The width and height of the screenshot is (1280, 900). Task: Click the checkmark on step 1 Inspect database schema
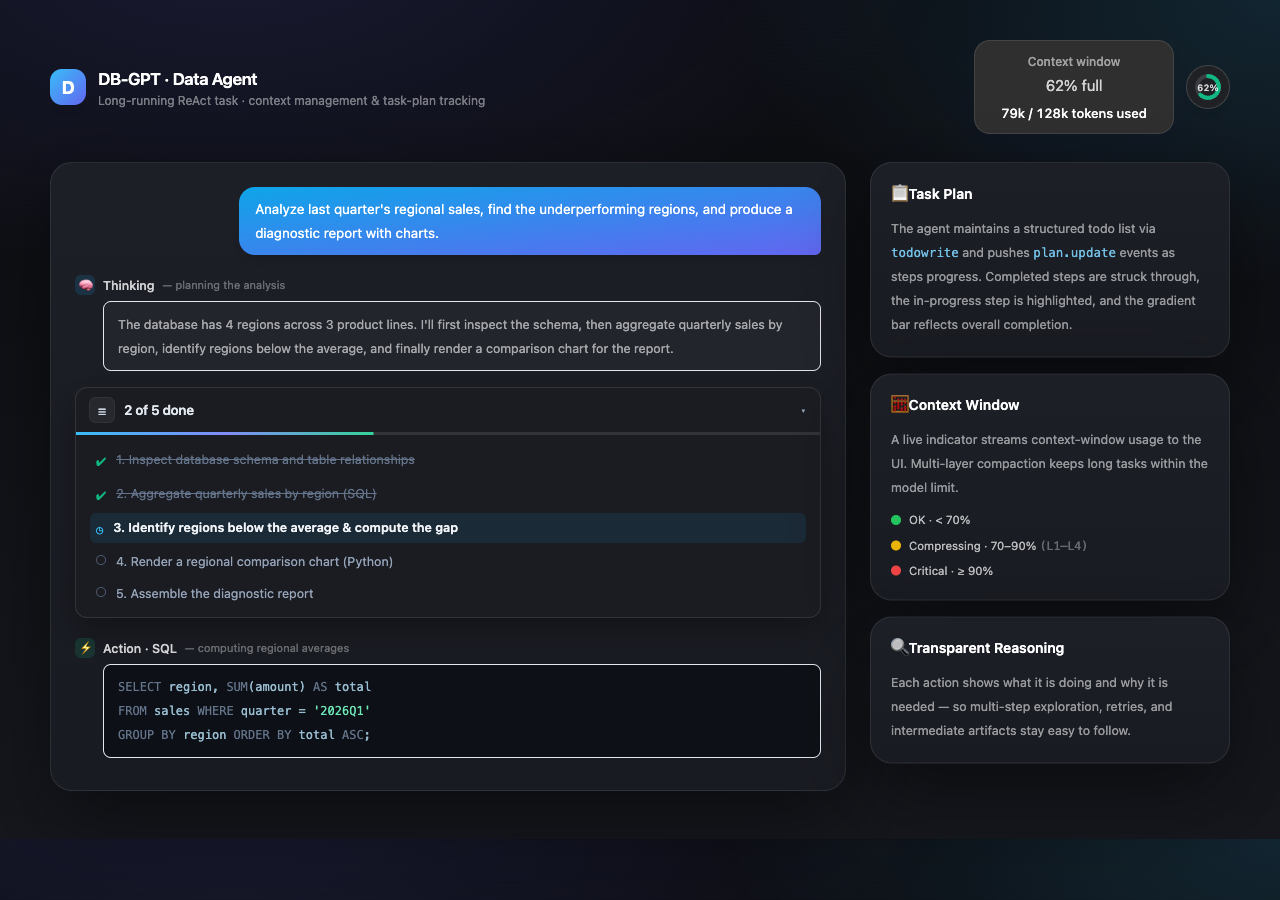101,461
